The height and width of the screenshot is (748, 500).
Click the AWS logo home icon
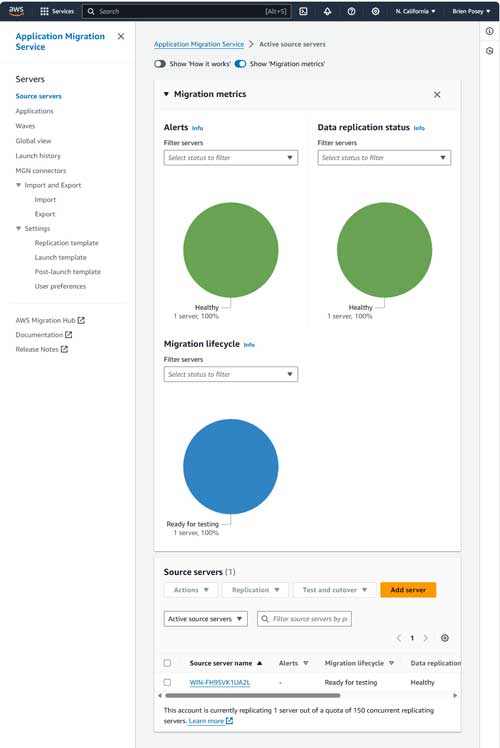[x=16, y=11]
